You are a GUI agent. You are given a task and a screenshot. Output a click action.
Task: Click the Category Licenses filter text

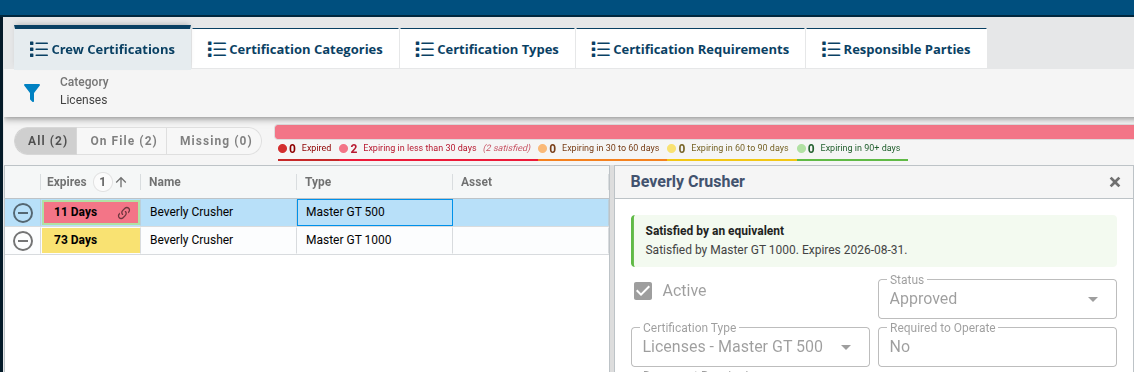tap(84, 91)
